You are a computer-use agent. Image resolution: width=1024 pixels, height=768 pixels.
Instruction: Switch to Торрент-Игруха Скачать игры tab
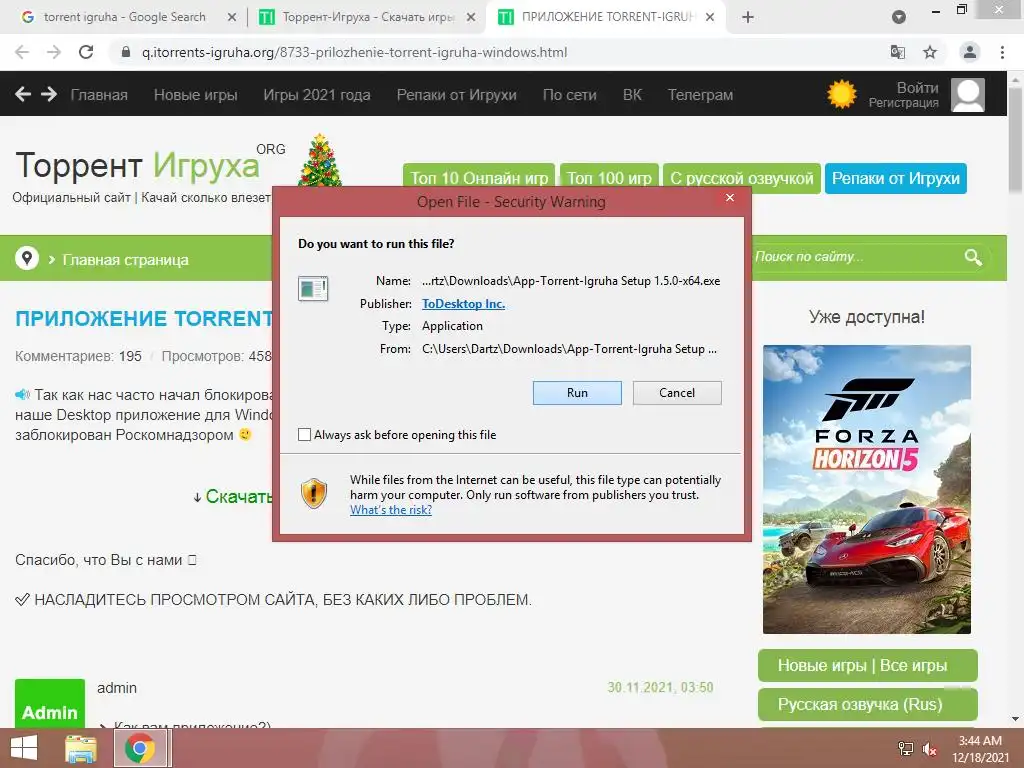point(368,17)
